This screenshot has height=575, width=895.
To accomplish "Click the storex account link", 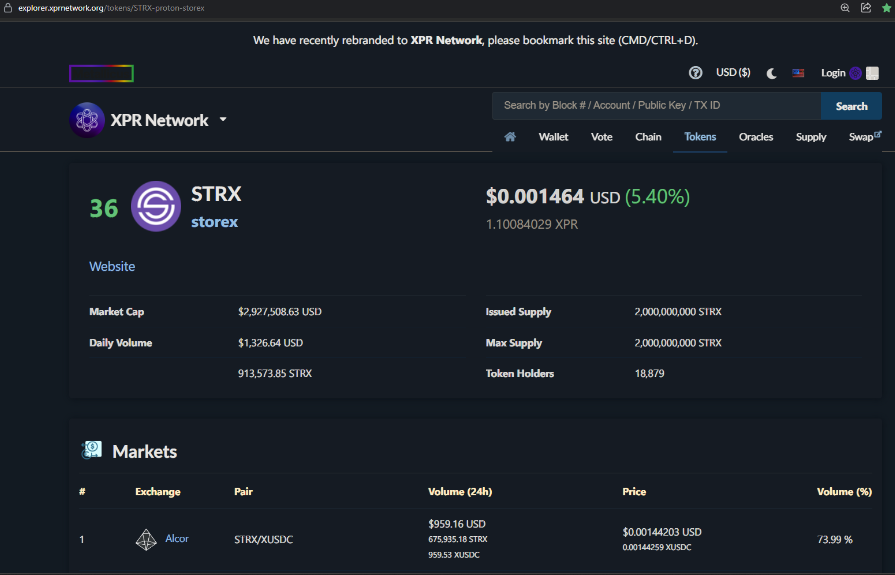I will [x=215, y=222].
